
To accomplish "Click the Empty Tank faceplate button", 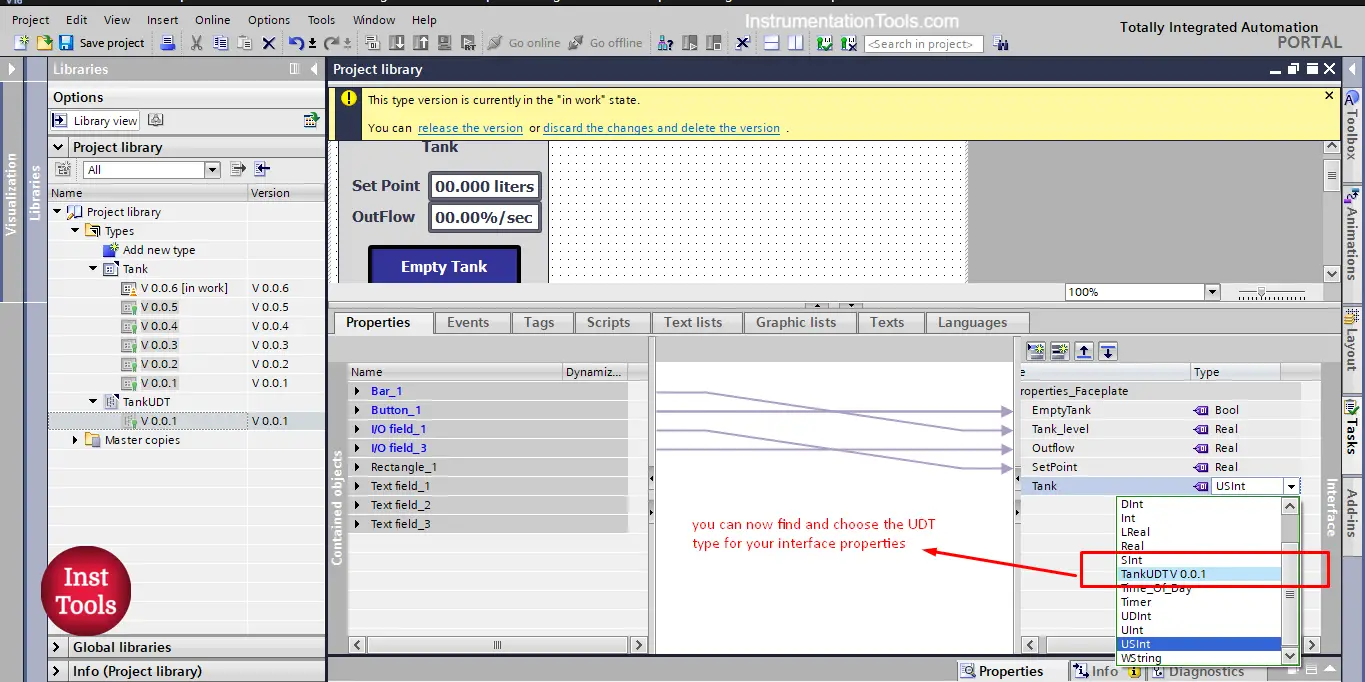I will click(x=444, y=266).
